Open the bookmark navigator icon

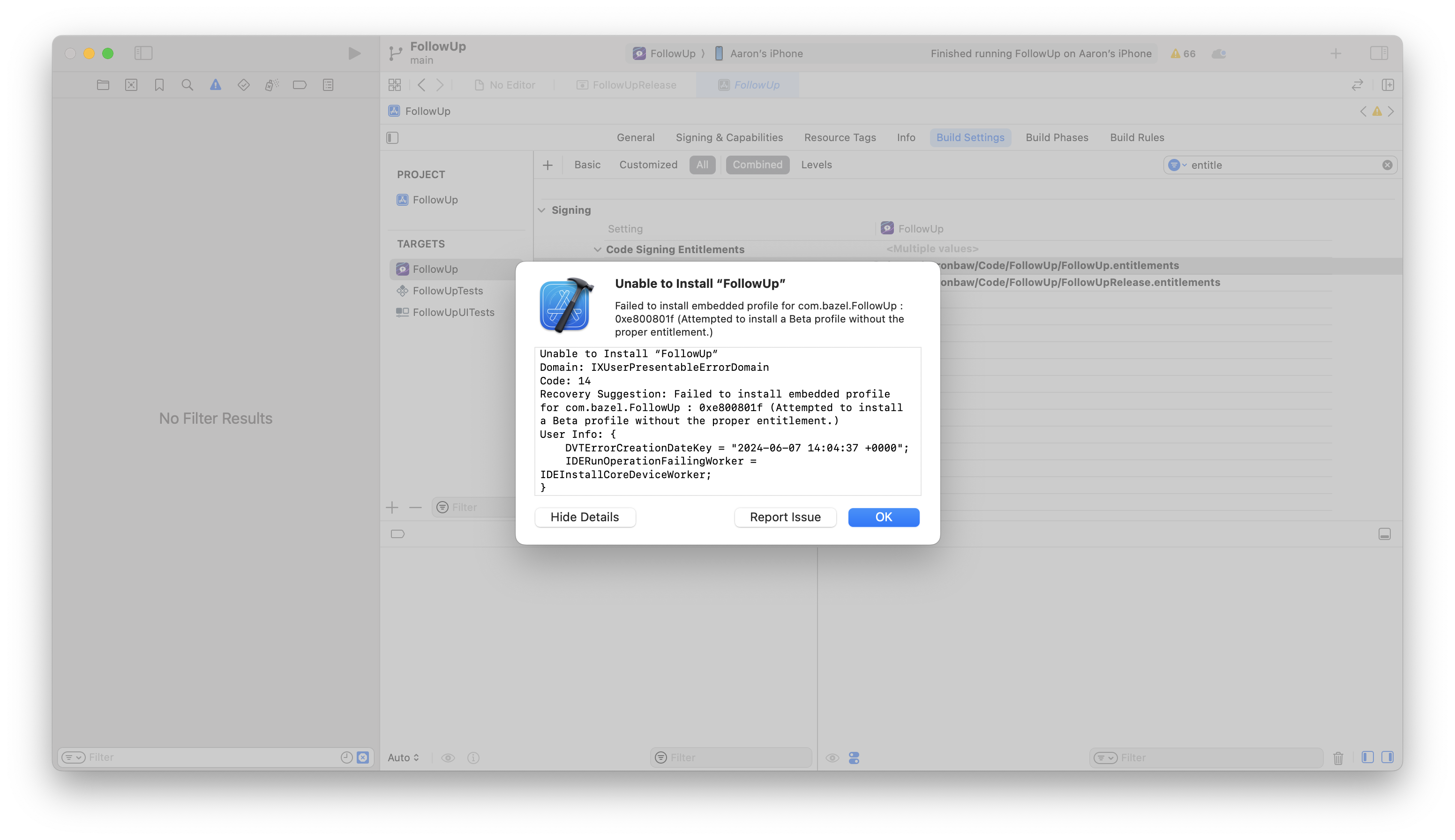159,85
